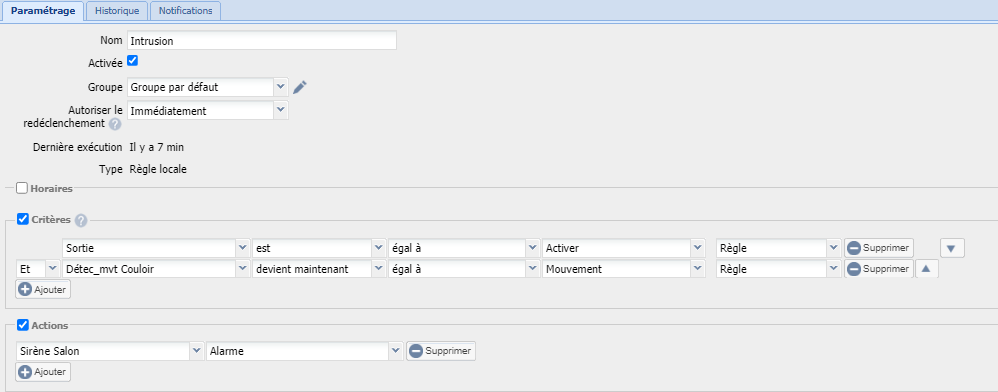Open the Et logical operator dropdown
Image resolution: width=998 pixels, height=392 pixels.
click(x=38, y=269)
